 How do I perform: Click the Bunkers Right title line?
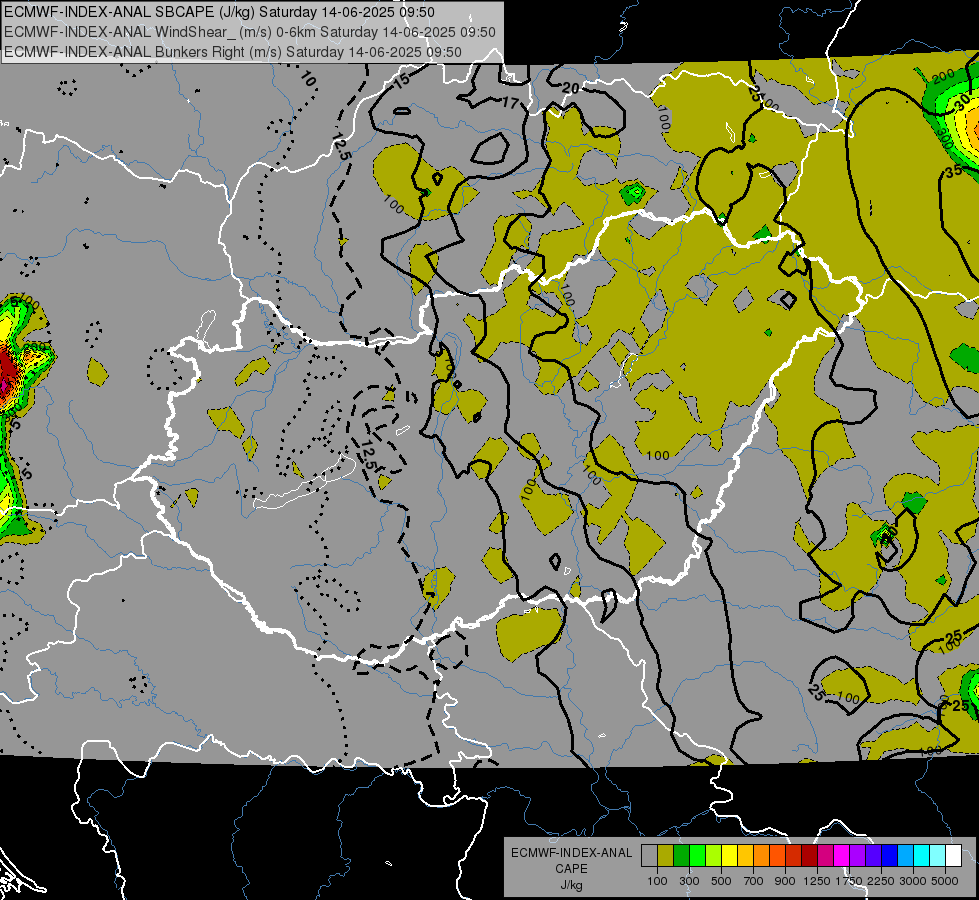pyautogui.click(x=233, y=52)
